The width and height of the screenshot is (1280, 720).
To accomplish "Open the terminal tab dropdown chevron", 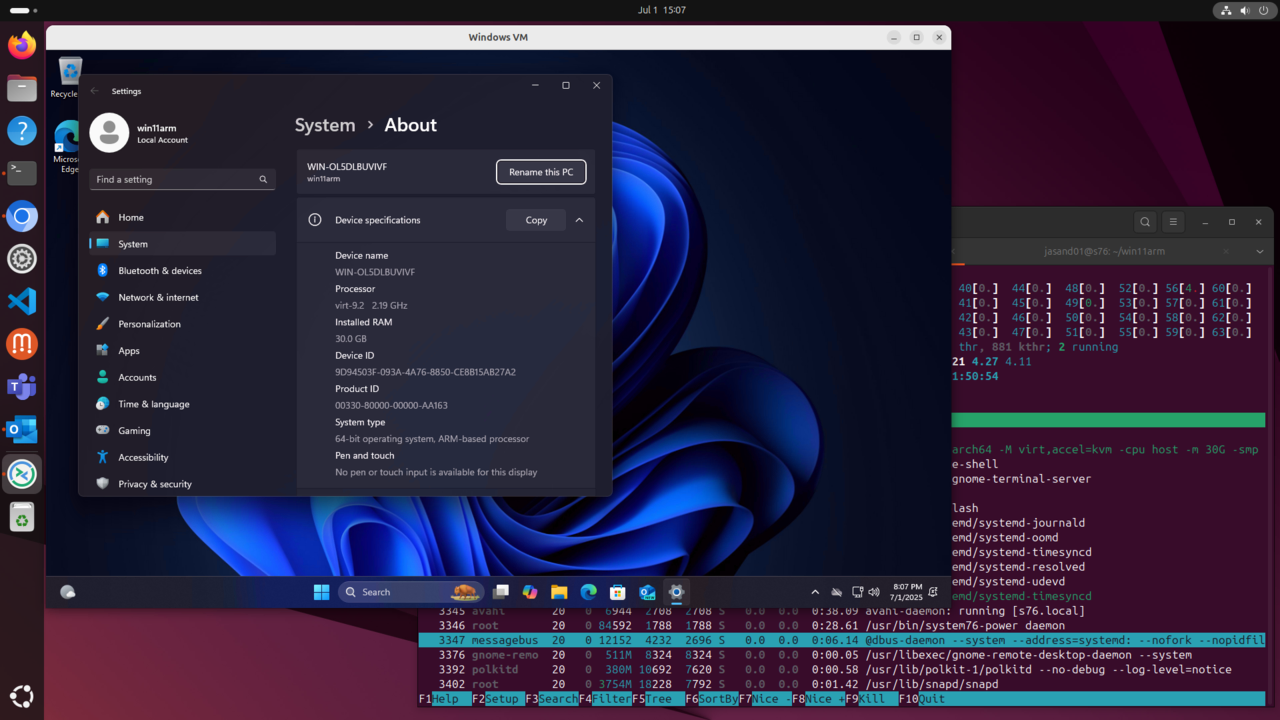I will coord(1259,251).
